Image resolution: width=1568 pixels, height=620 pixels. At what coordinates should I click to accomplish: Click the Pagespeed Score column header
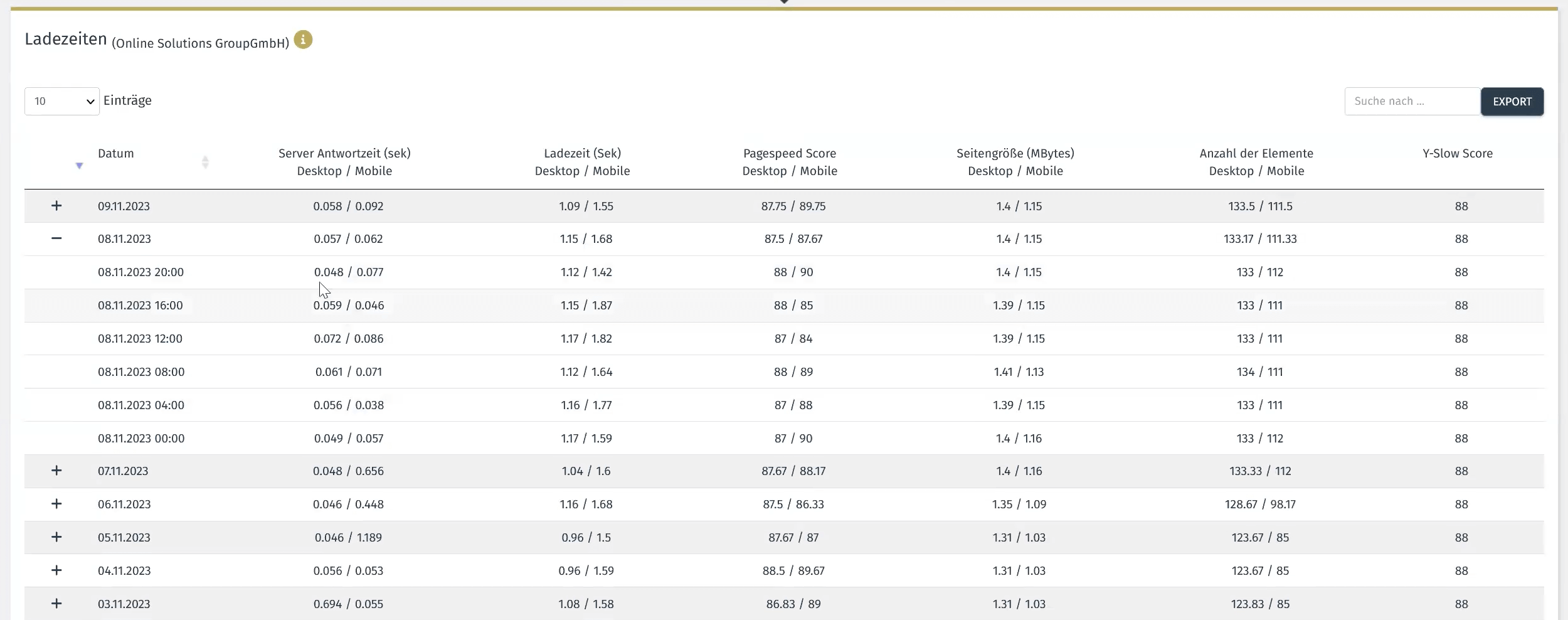click(x=789, y=162)
